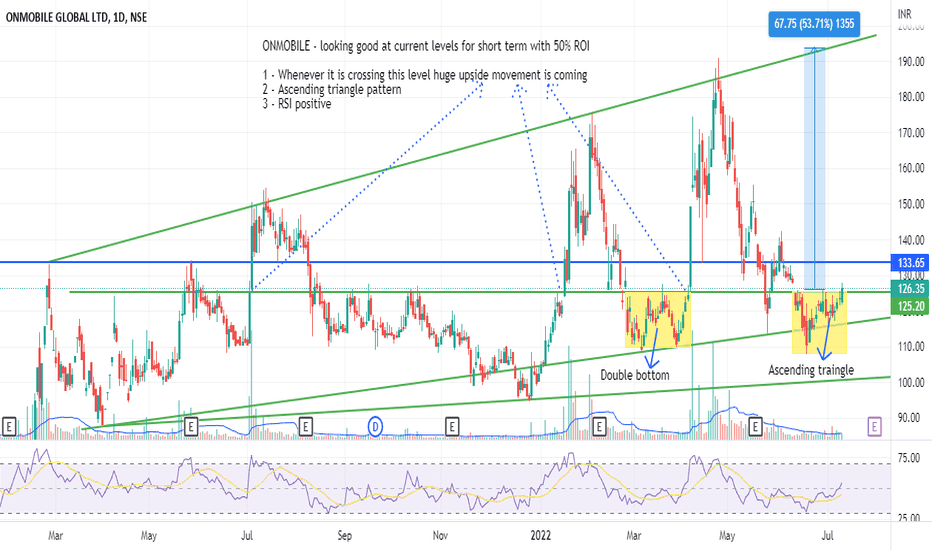The image size is (932, 550).
Task: Click the INR currency label
Action: (905, 14)
